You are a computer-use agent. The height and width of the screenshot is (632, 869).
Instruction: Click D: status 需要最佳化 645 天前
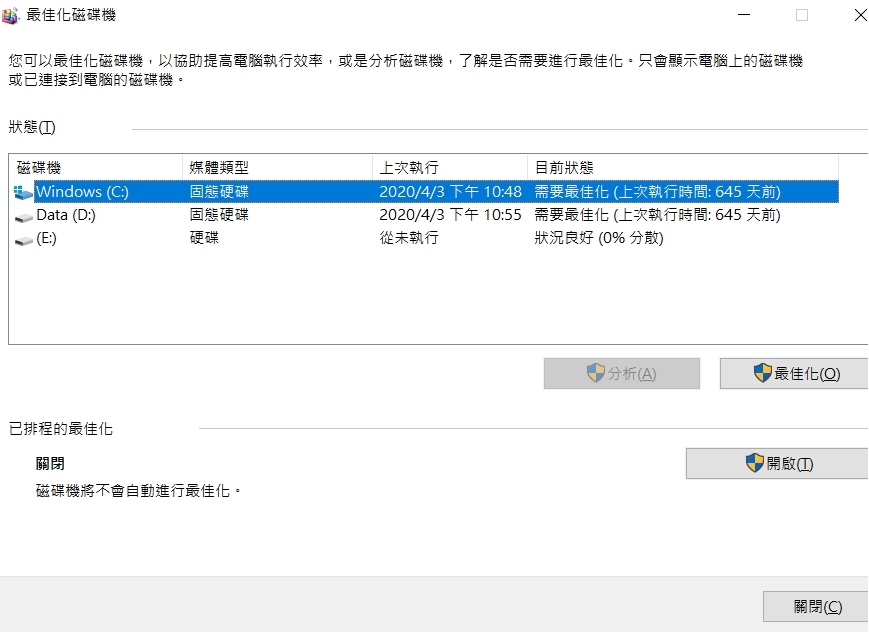[657, 215]
